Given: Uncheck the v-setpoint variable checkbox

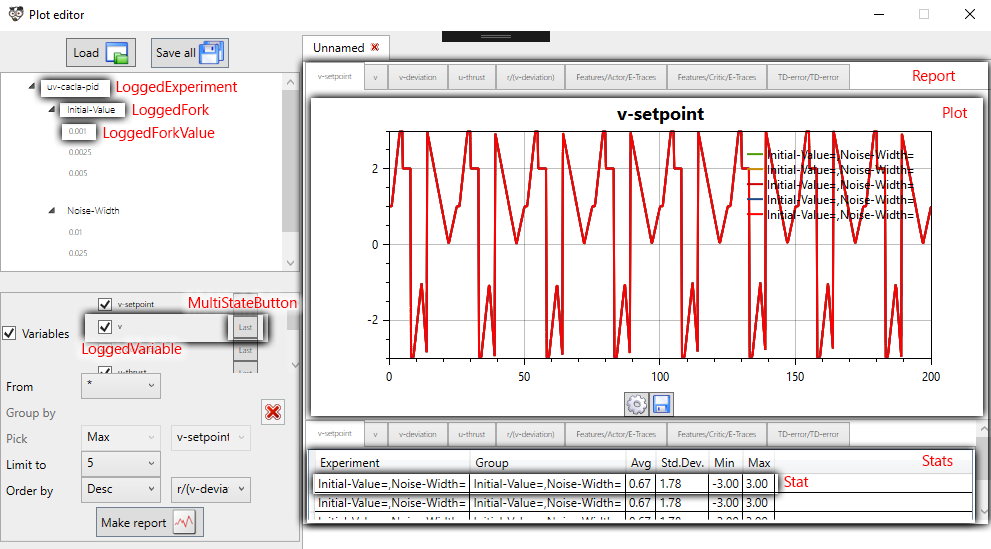Looking at the screenshot, I should (105, 305).
